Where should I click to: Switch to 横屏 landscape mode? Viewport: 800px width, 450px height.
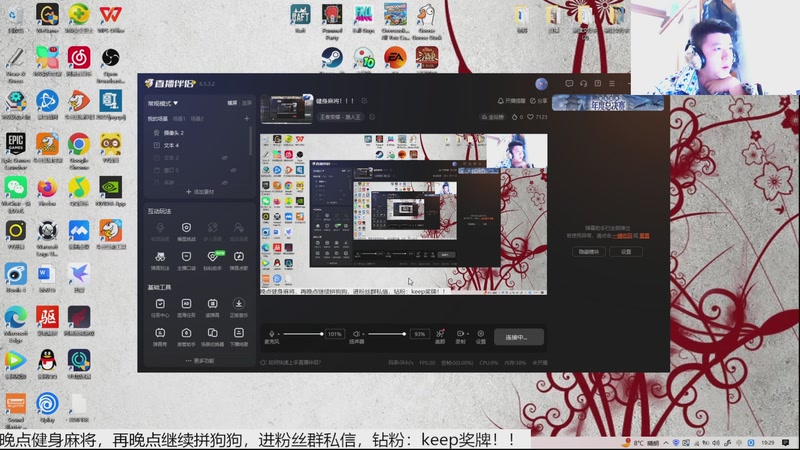point(232,103)
